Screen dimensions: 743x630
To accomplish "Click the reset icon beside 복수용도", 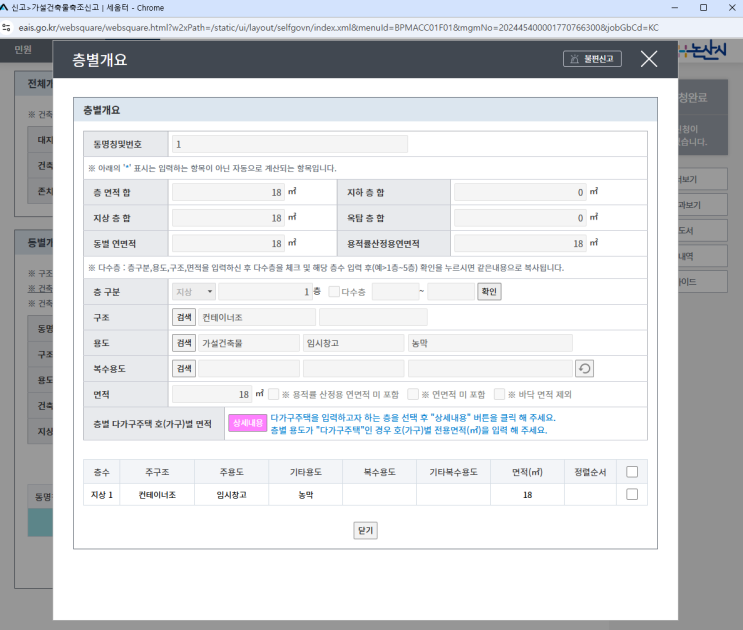I will tap(584, 369).
